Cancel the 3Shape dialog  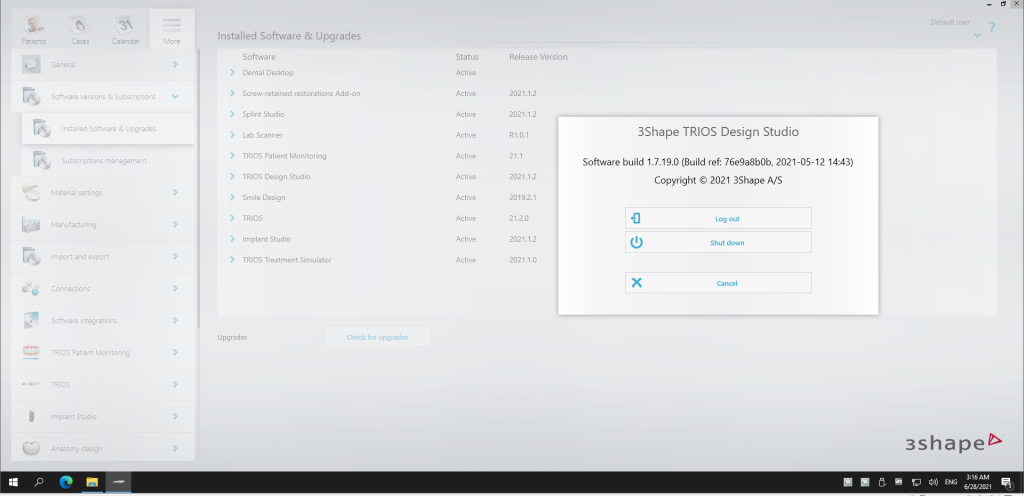pyautogui.click(x=718, y=283)
